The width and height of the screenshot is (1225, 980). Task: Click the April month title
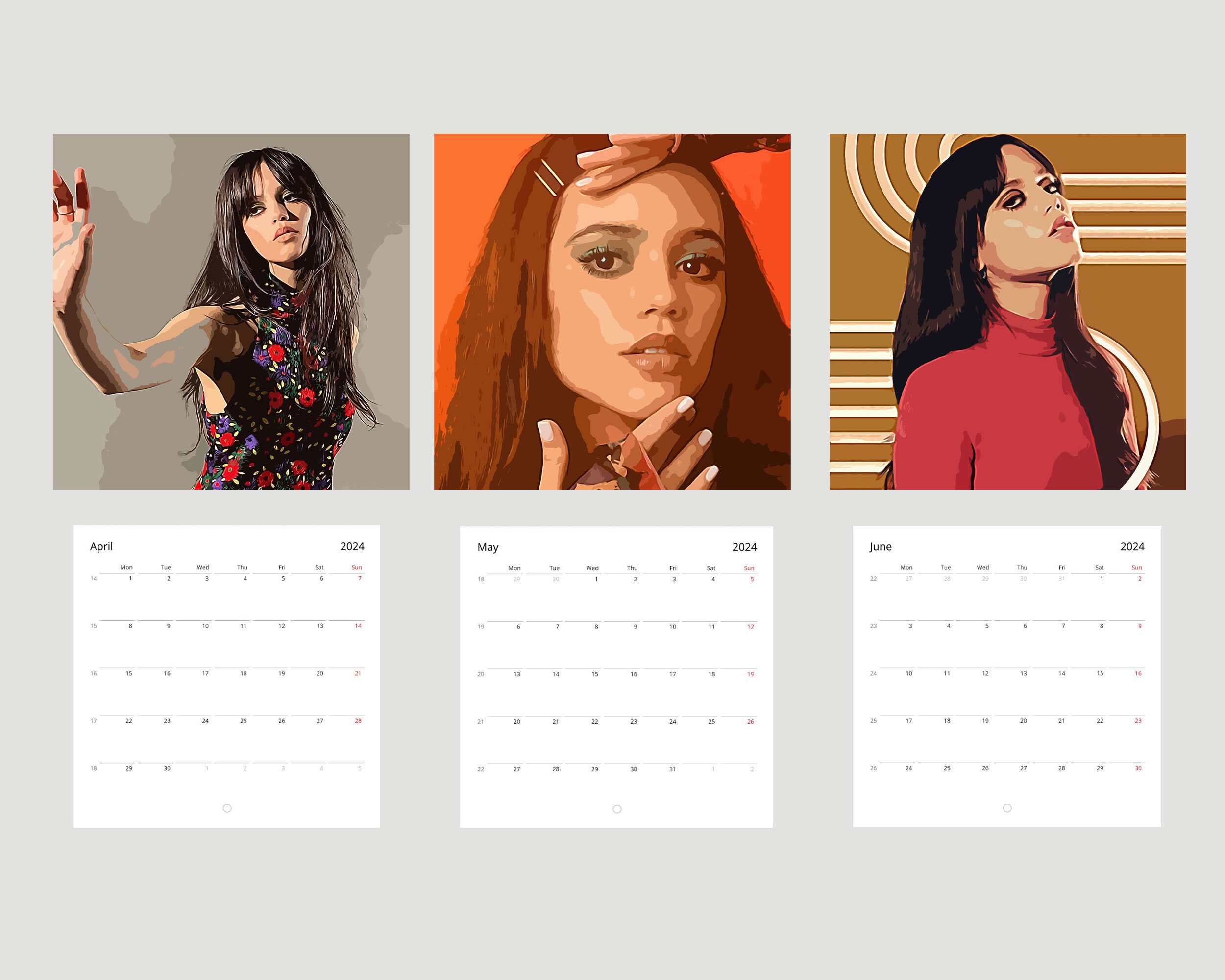(101, 546)
